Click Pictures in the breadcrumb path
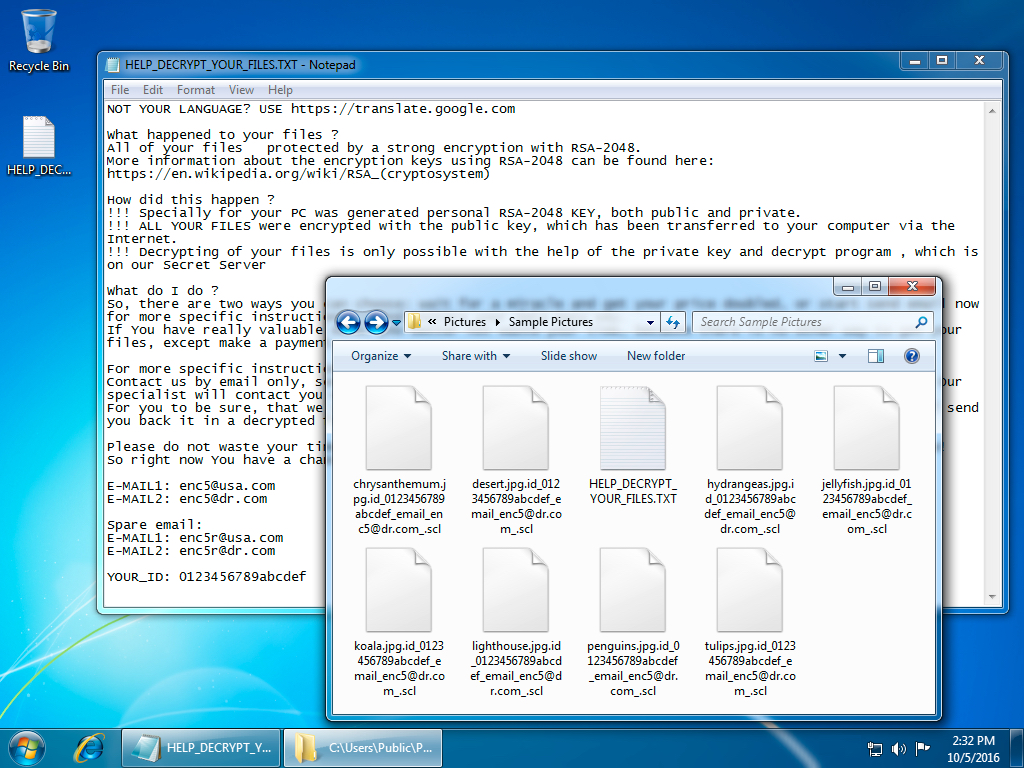The width and height of the screenshot is (1024, 768). click(465, 322)
